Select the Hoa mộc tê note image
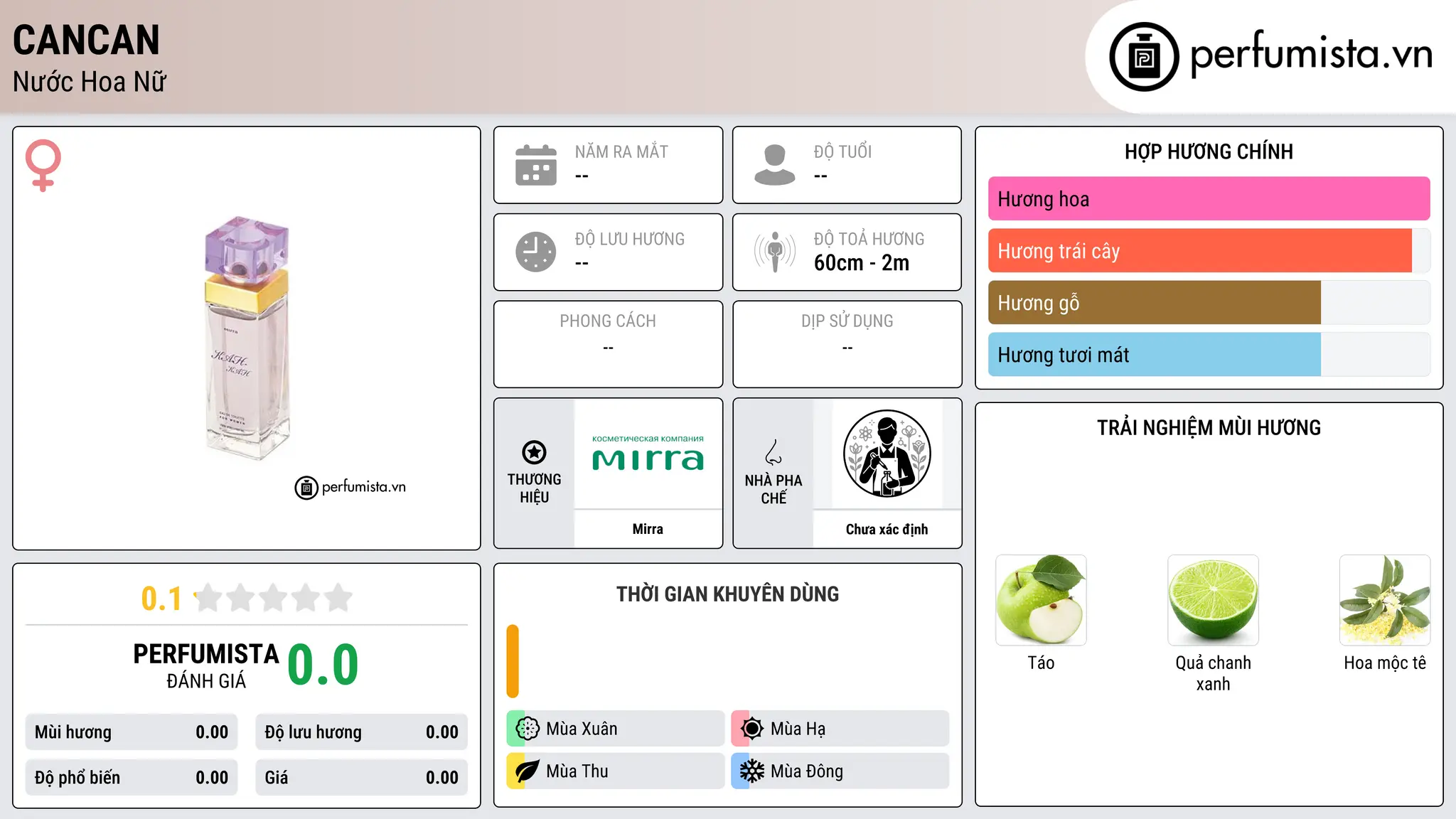1456x819 pixels. click(1385, 600)
